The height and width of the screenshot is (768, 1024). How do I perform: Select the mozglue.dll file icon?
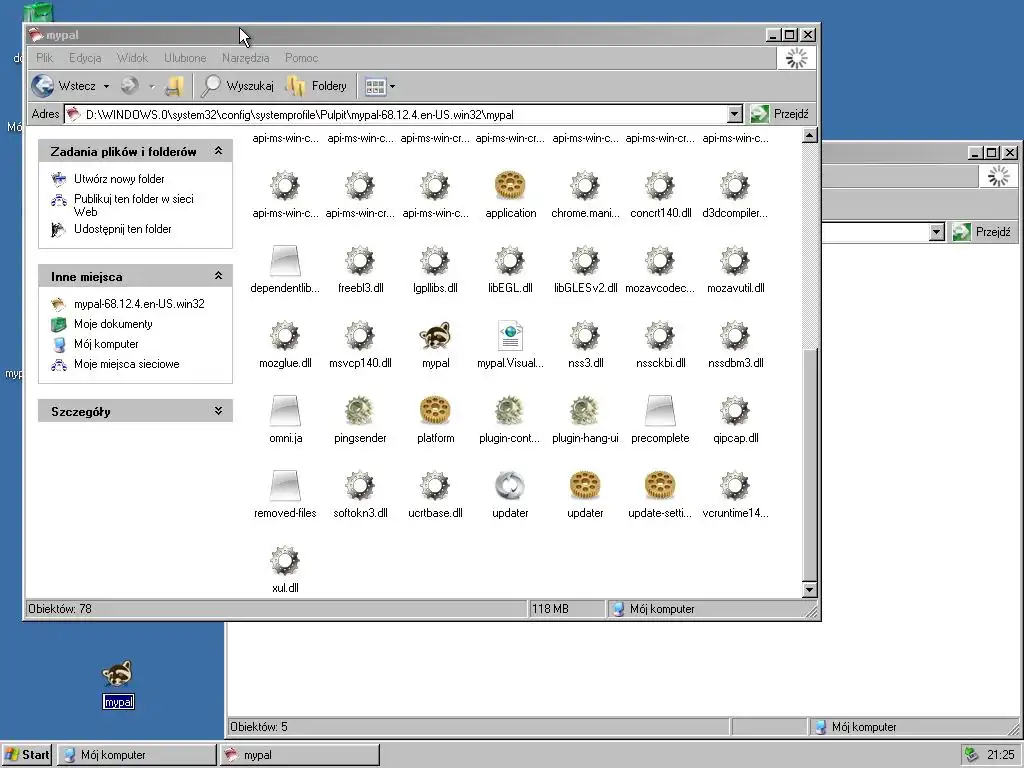(285, 336)
